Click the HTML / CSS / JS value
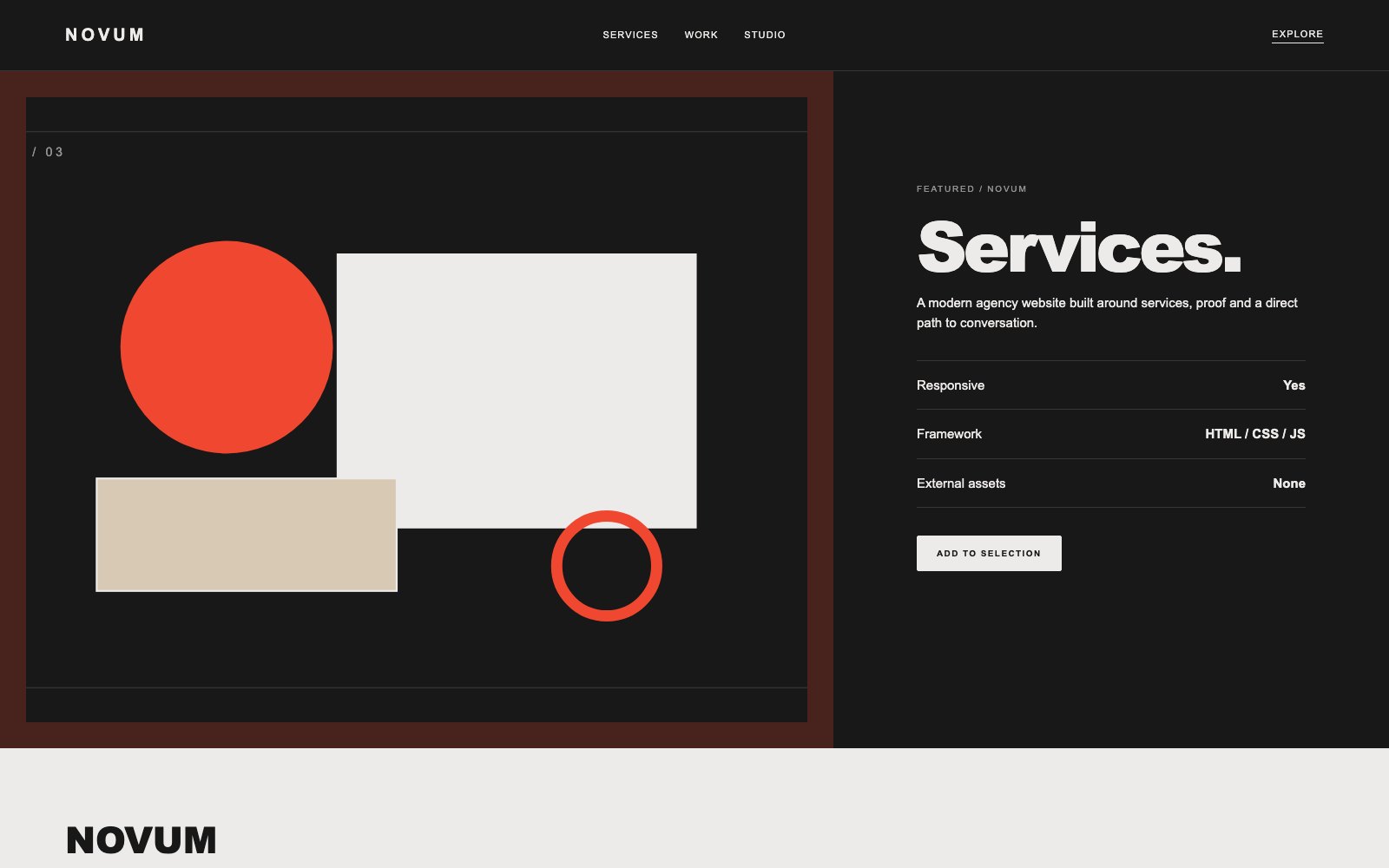This screenshot has height=868, width=1389. point(1254,434)
